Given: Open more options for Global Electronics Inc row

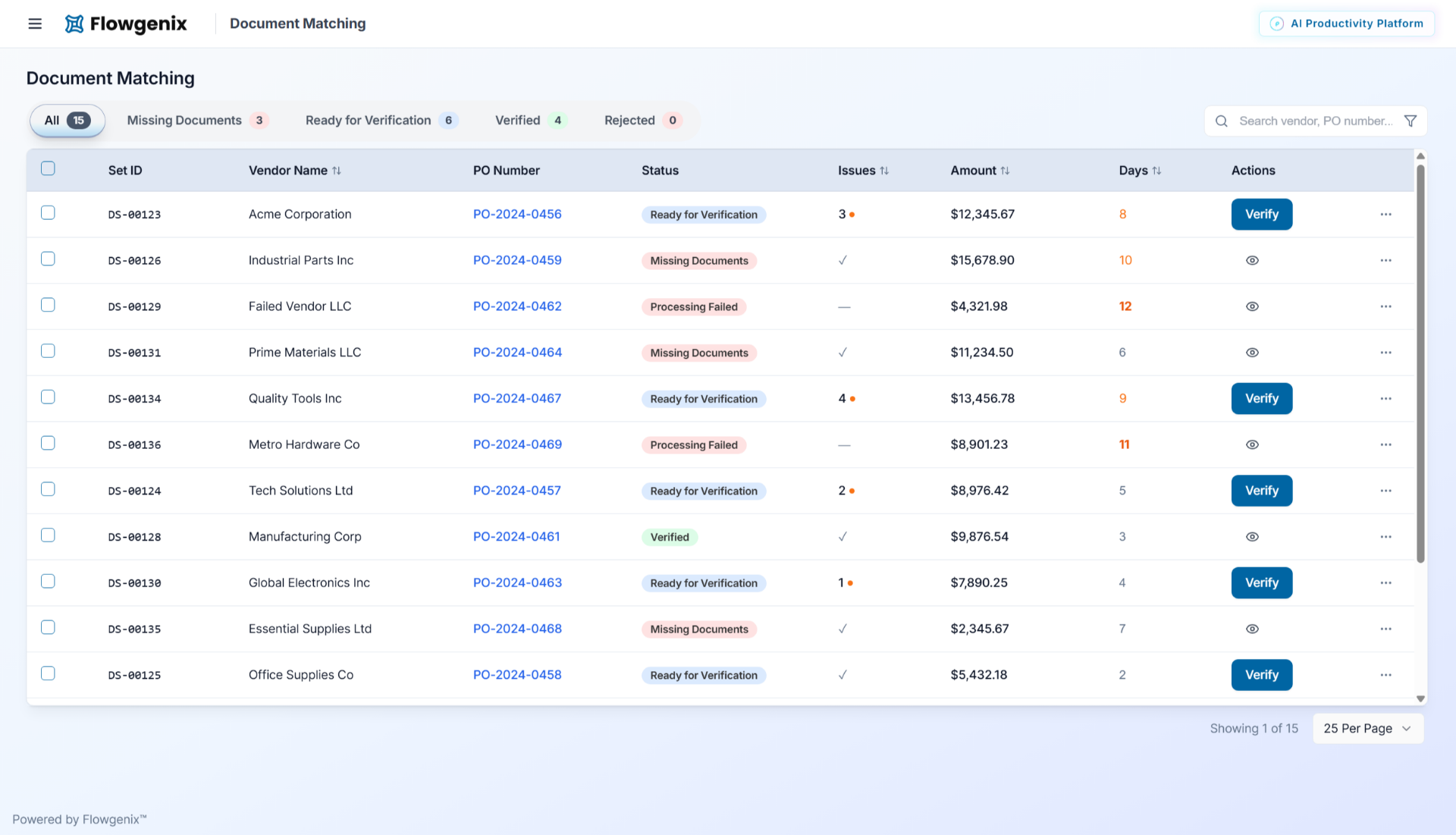Looking at the screenshot, I should [1386, 583].
